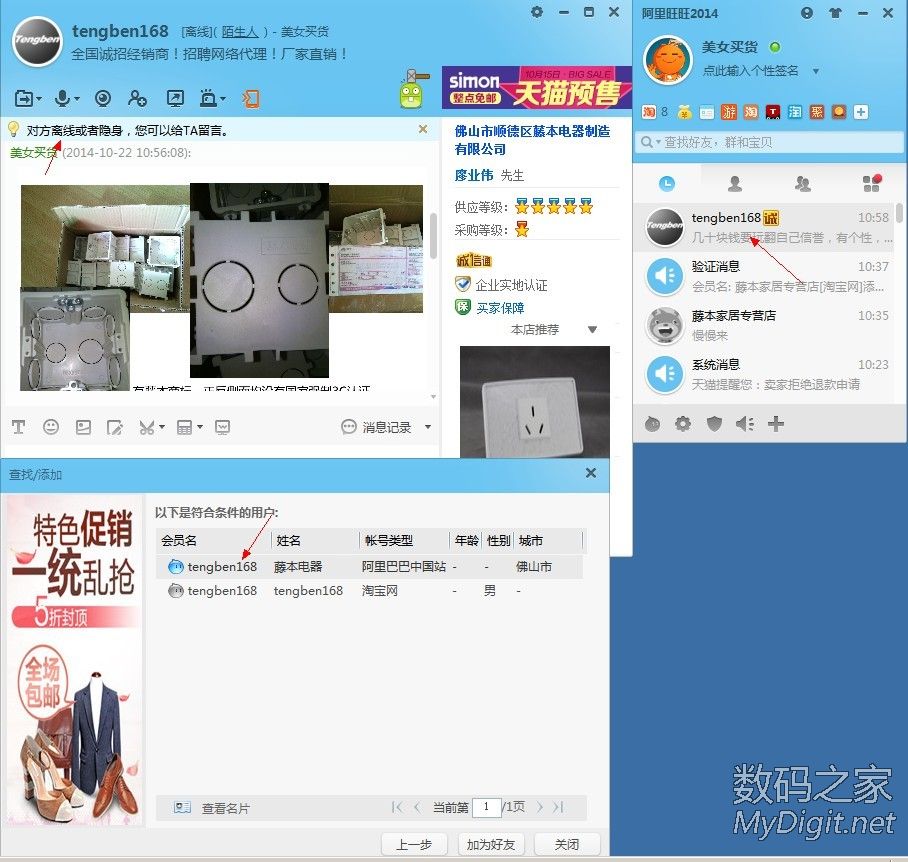The width and height of the screenshot is (908, 862).
Task: Click the 加为好友 button
Action: tap(490, 845)
